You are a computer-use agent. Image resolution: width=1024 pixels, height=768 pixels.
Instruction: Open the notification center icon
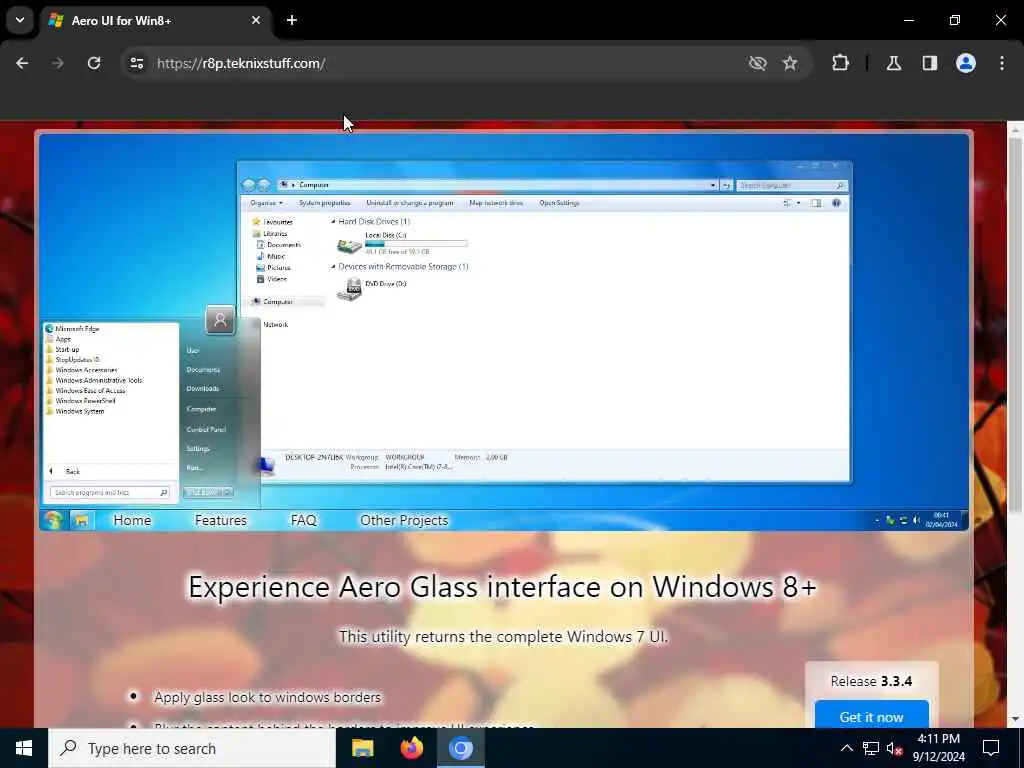click(x=991, y=748)
